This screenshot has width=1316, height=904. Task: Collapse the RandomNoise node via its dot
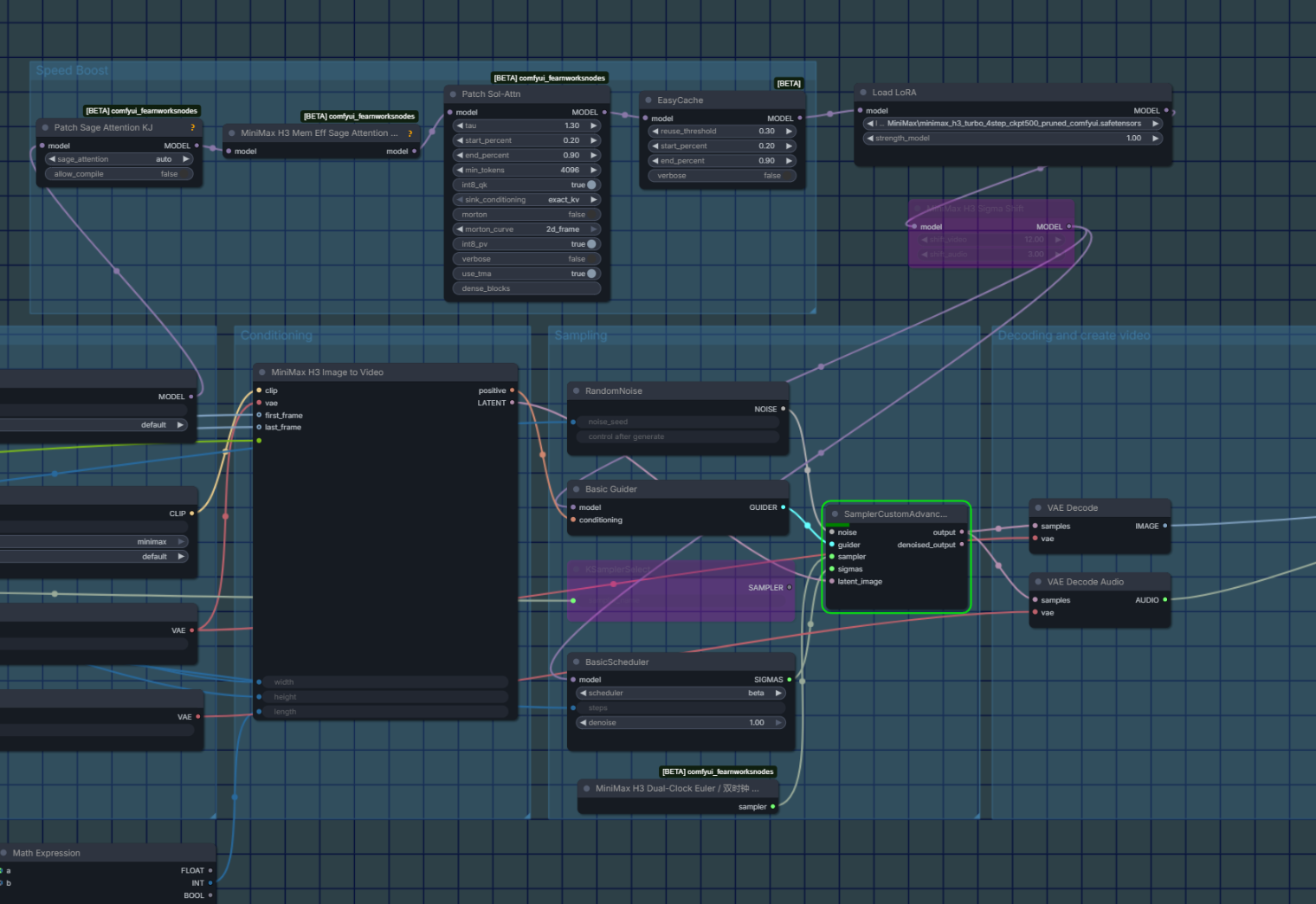point(576,391)
